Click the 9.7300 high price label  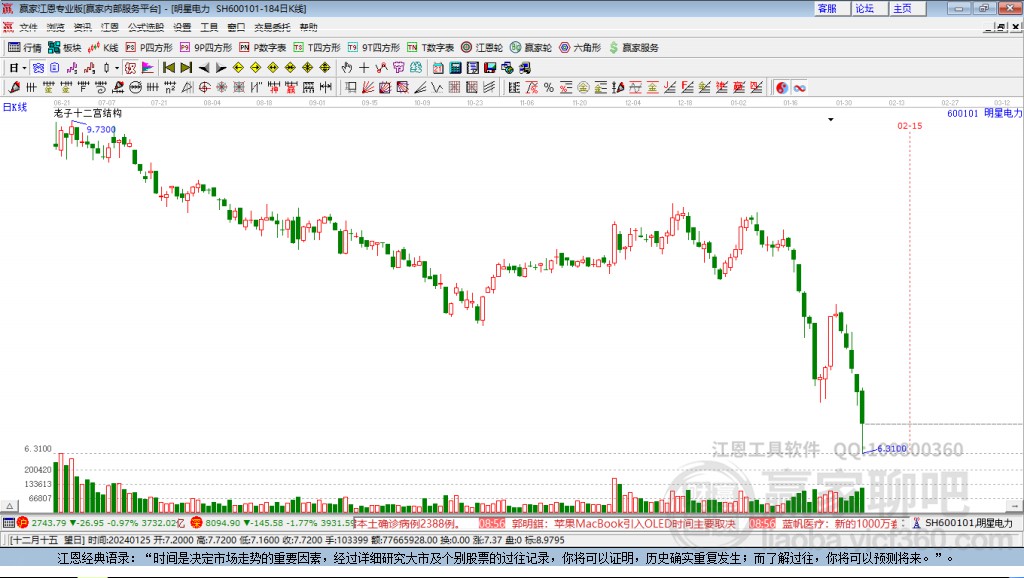[101, 129]
